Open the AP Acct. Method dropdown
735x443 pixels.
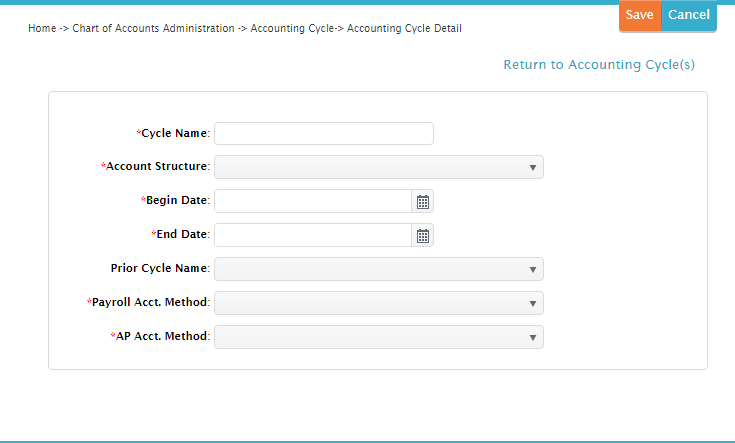pyautogui.click(x=379, y=337)
